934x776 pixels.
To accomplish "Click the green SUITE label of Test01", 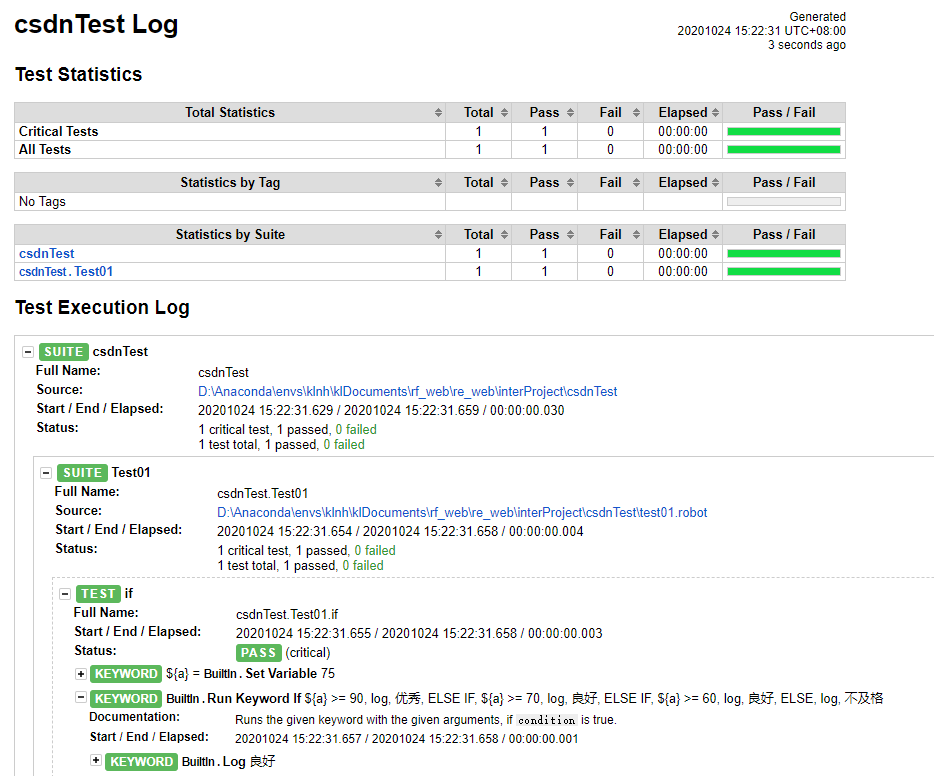I will click(x=82, y=473).
